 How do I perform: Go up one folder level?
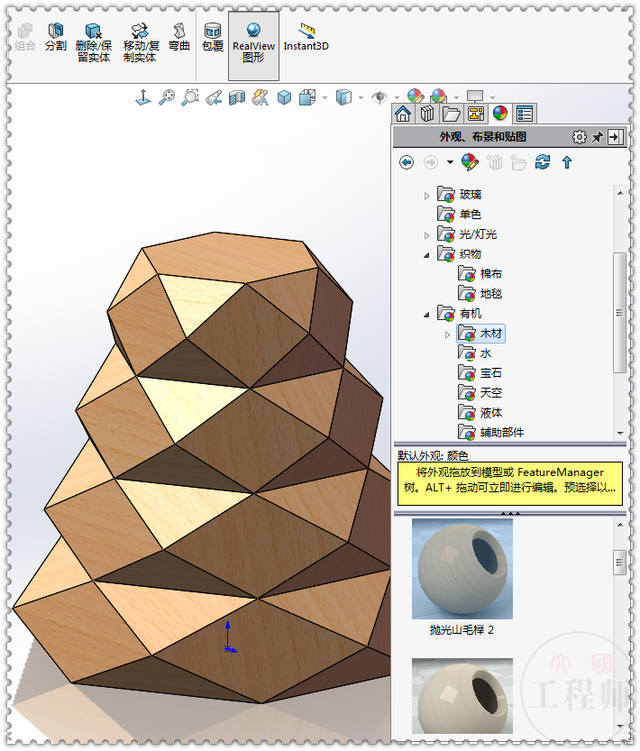[x=567, y=163]
